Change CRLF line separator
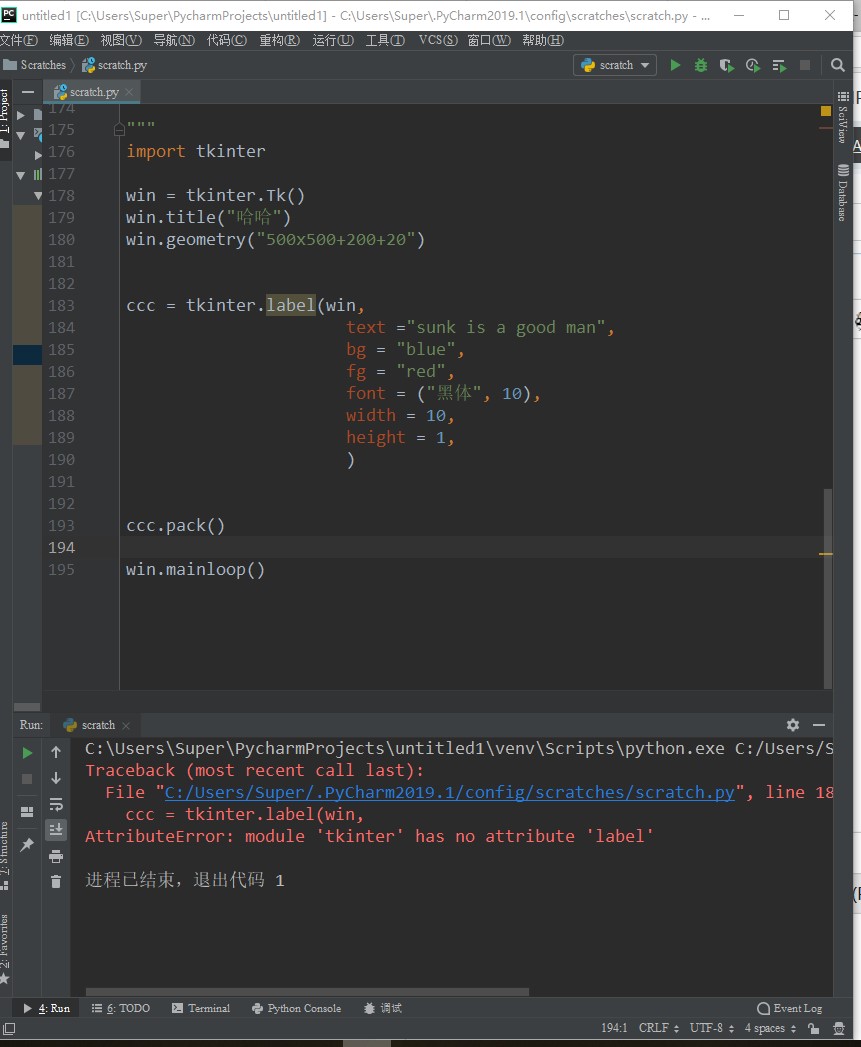The width and height of the screenshot is (861, 1047). point(659,1028)
